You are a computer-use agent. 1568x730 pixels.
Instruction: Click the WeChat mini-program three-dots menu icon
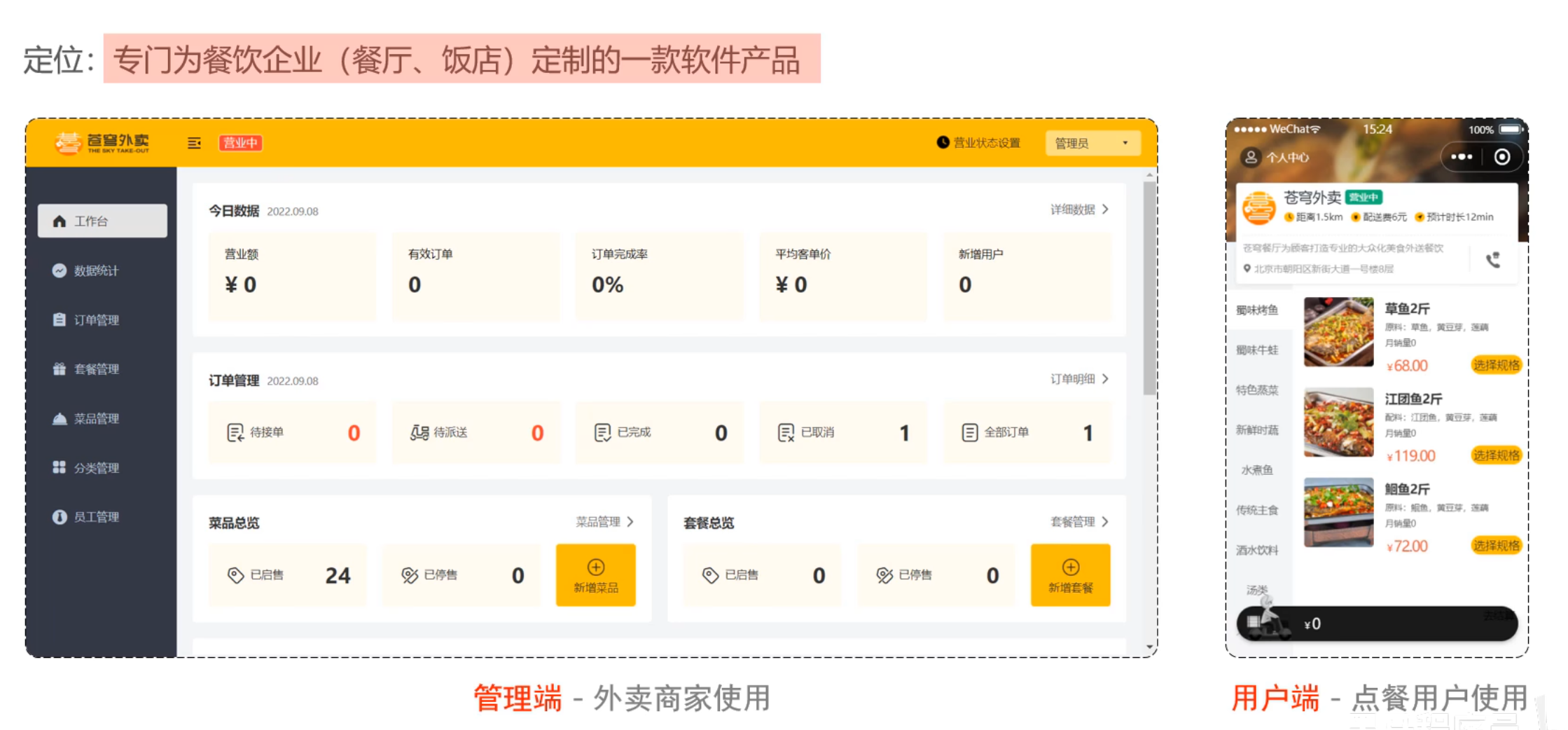coord(1461,157)
